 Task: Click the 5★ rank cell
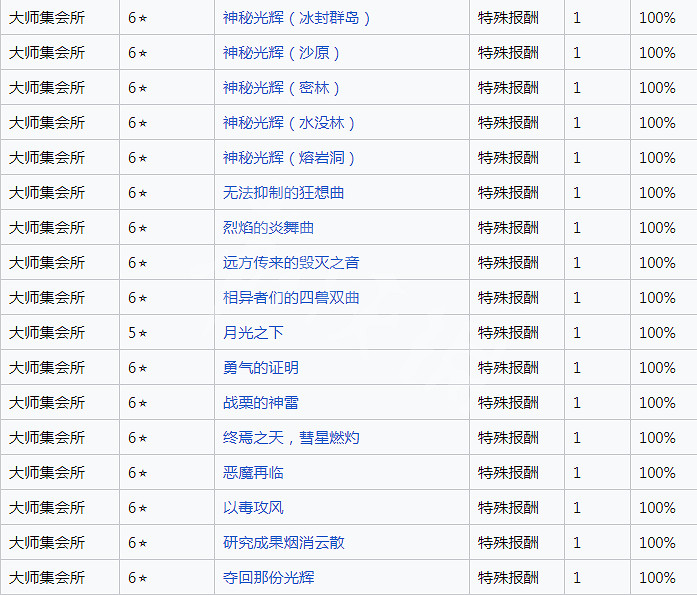coord(138,333)
